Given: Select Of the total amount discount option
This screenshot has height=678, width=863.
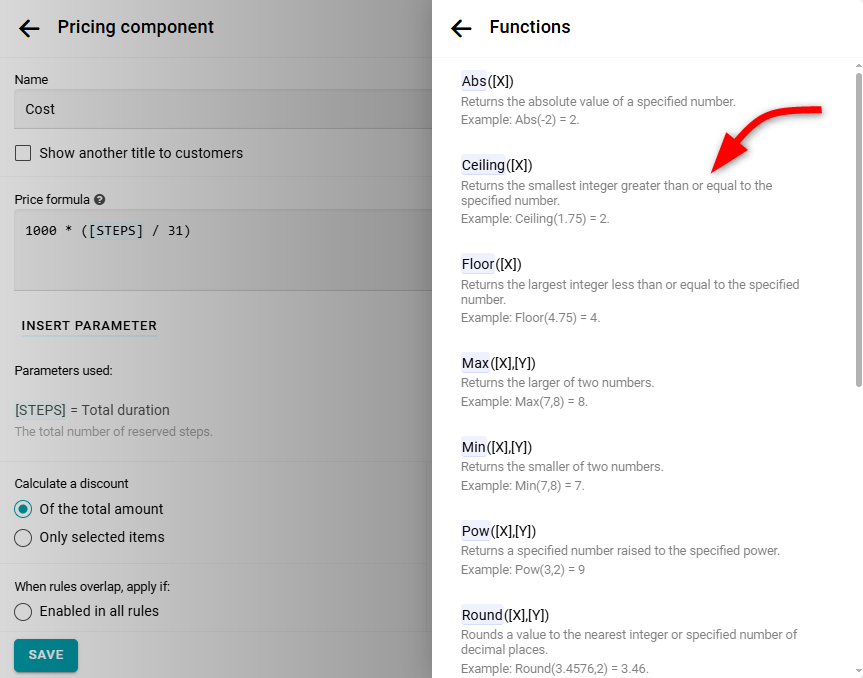Looking at the screenshot, I should pos(23,509).
